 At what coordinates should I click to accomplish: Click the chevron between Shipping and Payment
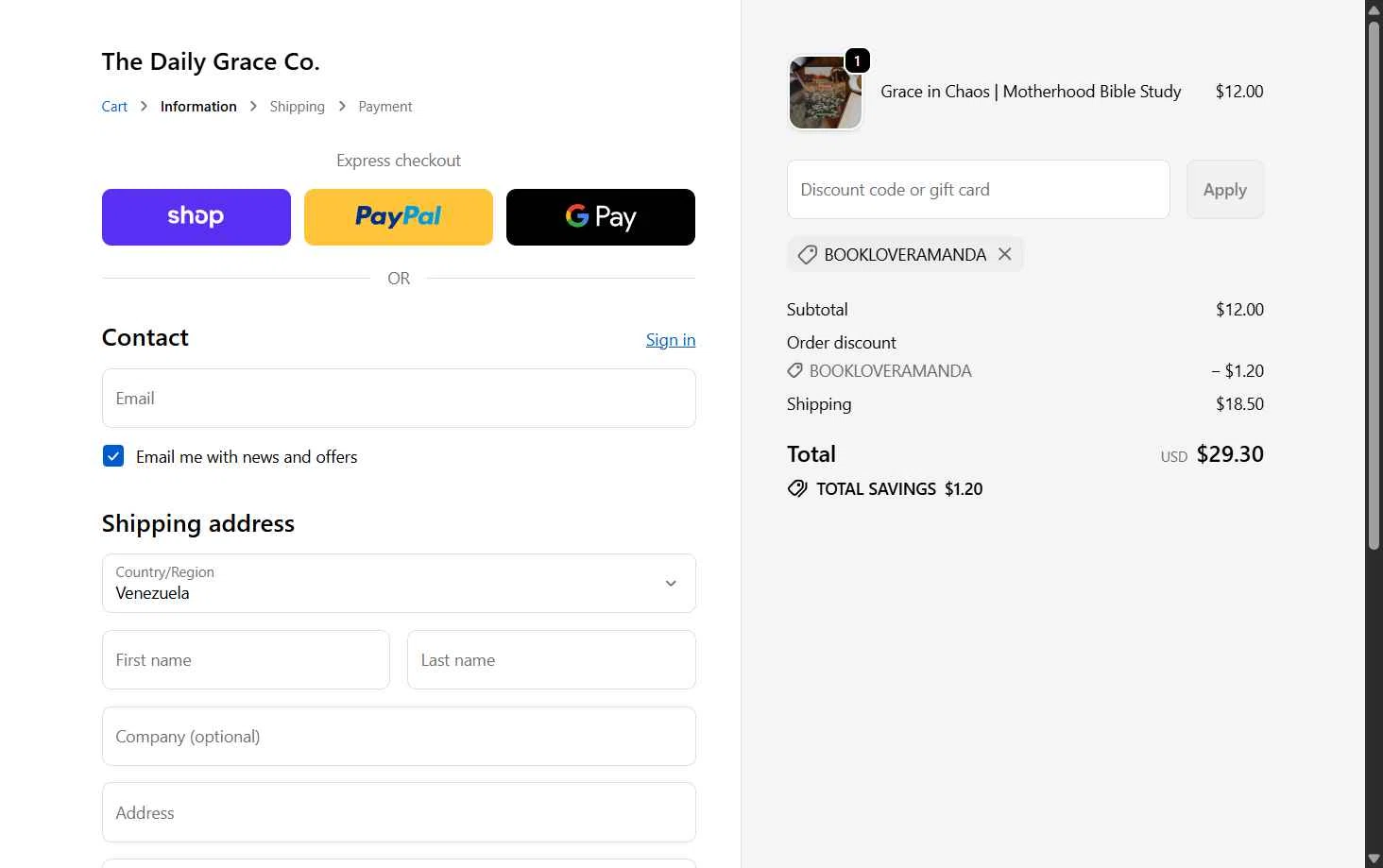342,107
